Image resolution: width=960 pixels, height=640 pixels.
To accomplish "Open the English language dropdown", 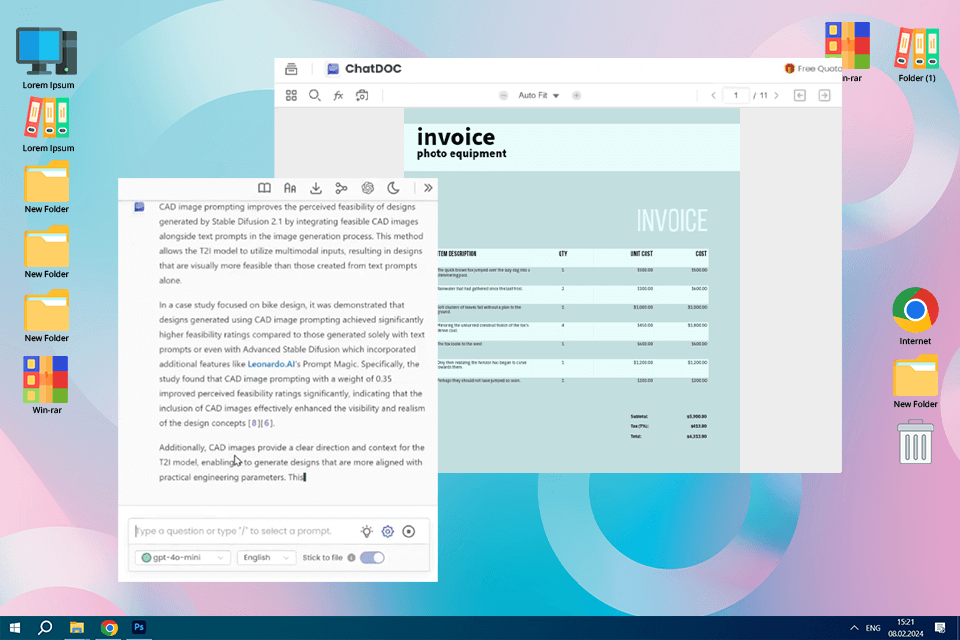I will pos(266,557).
